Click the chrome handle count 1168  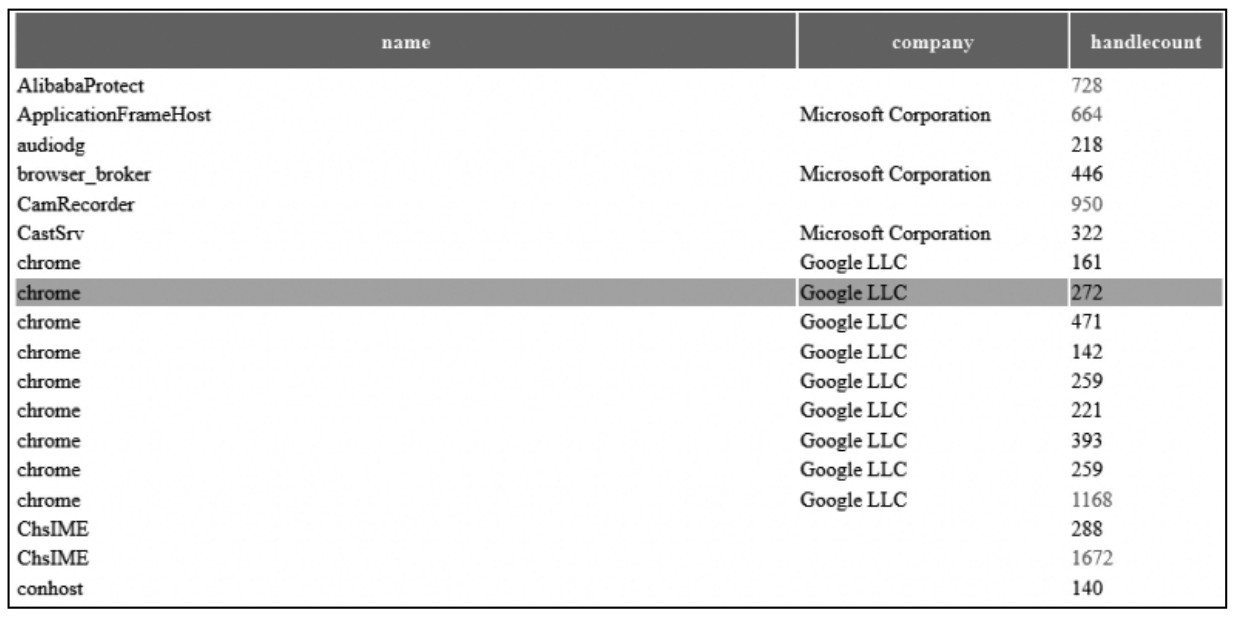(x=1090, y=500)
